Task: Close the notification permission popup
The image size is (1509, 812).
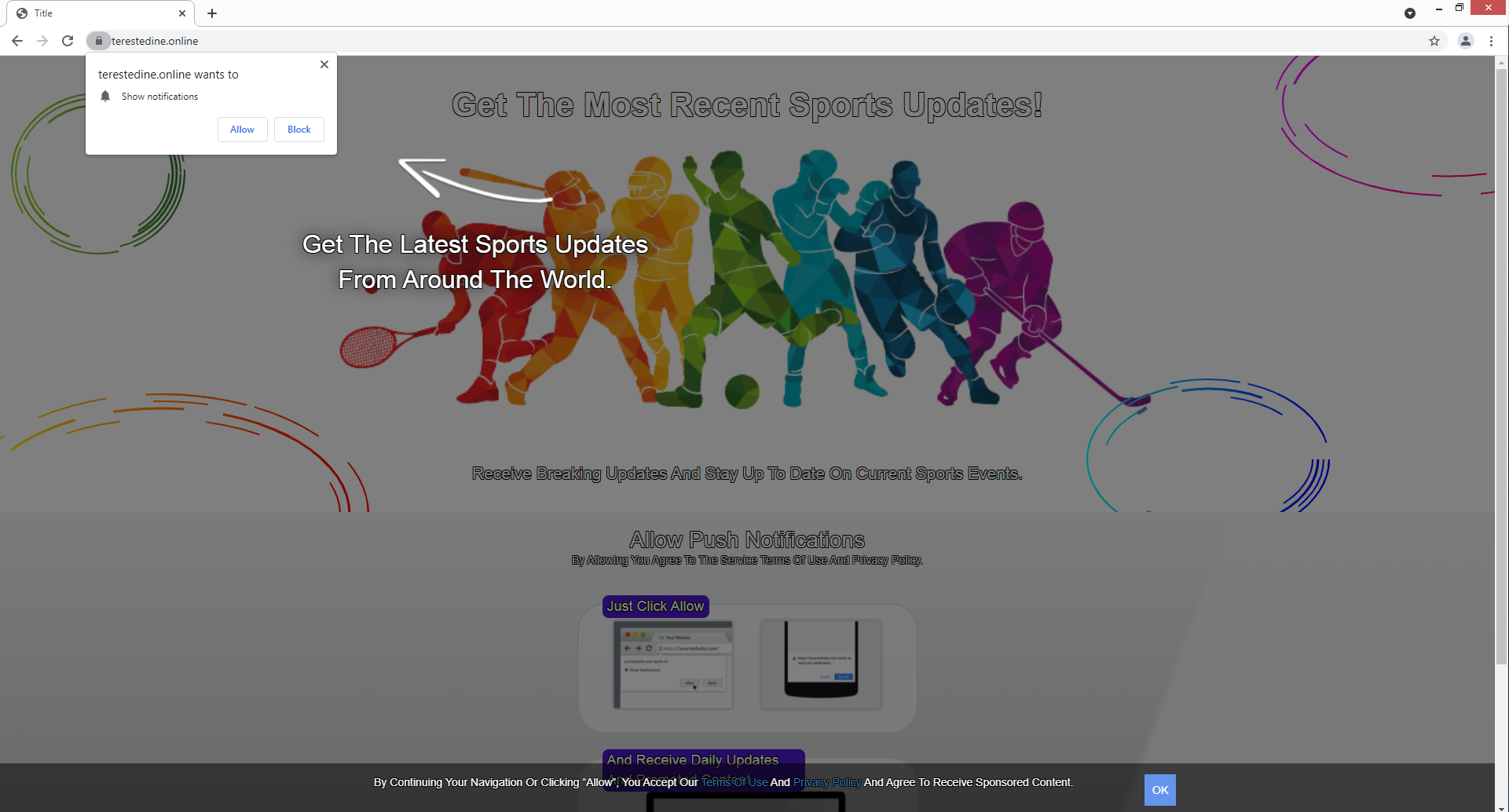Action: pyautogui.click(x=324, y=64)
